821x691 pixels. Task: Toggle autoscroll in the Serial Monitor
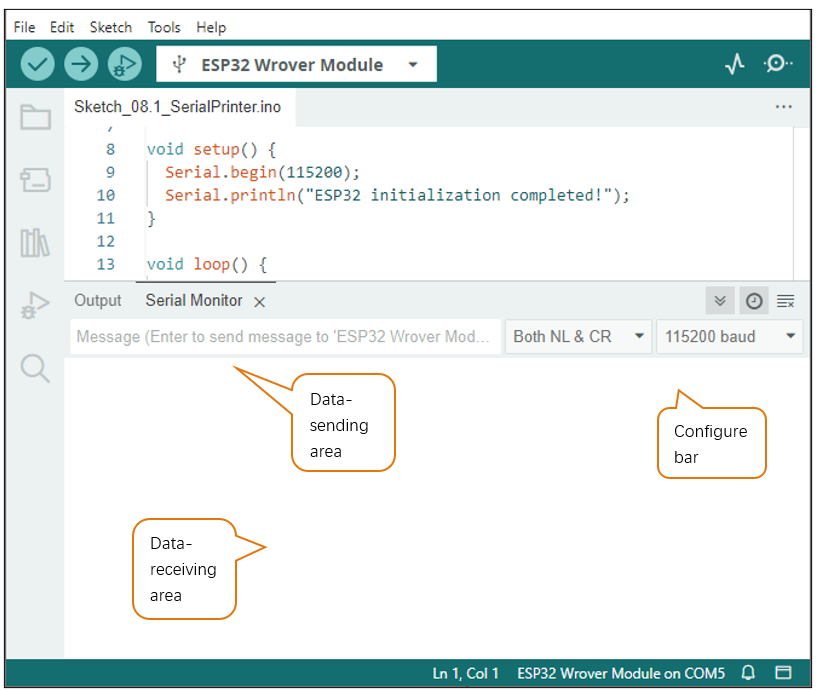coord(720,300)
